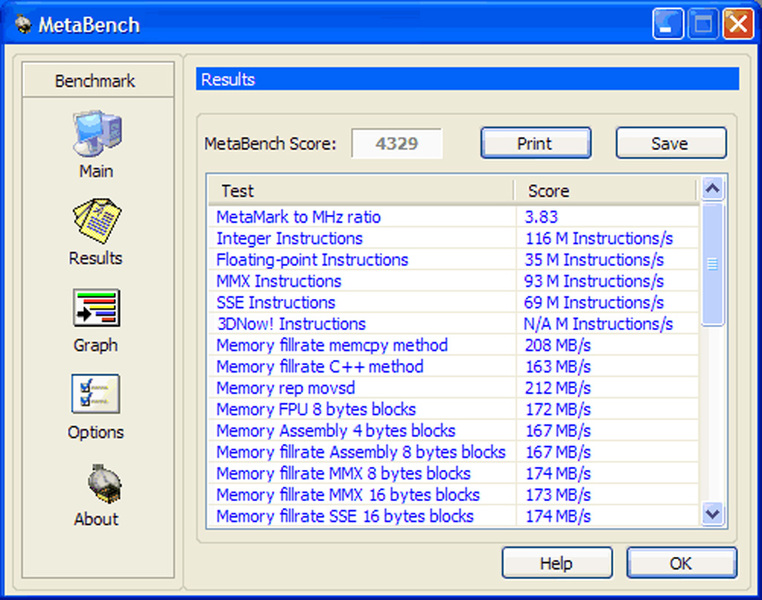Click the MetaBench title bar app icon
The height and width of the screenshot is (600, 762).
(22, 24)
